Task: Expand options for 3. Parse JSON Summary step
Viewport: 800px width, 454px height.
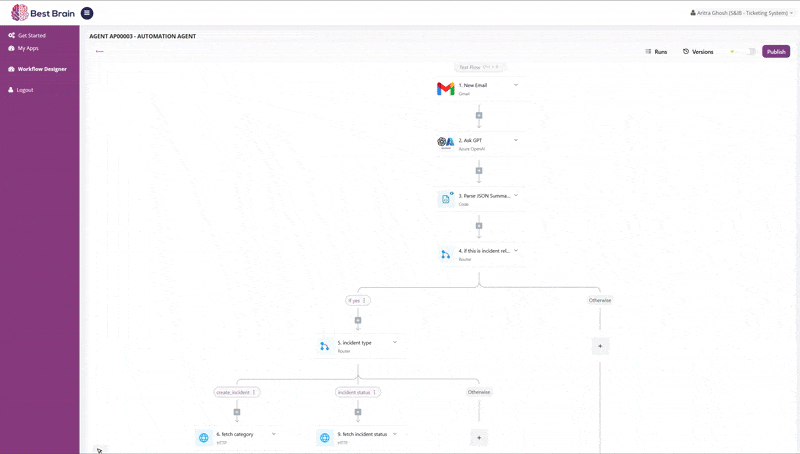Action: coord(516,195)
